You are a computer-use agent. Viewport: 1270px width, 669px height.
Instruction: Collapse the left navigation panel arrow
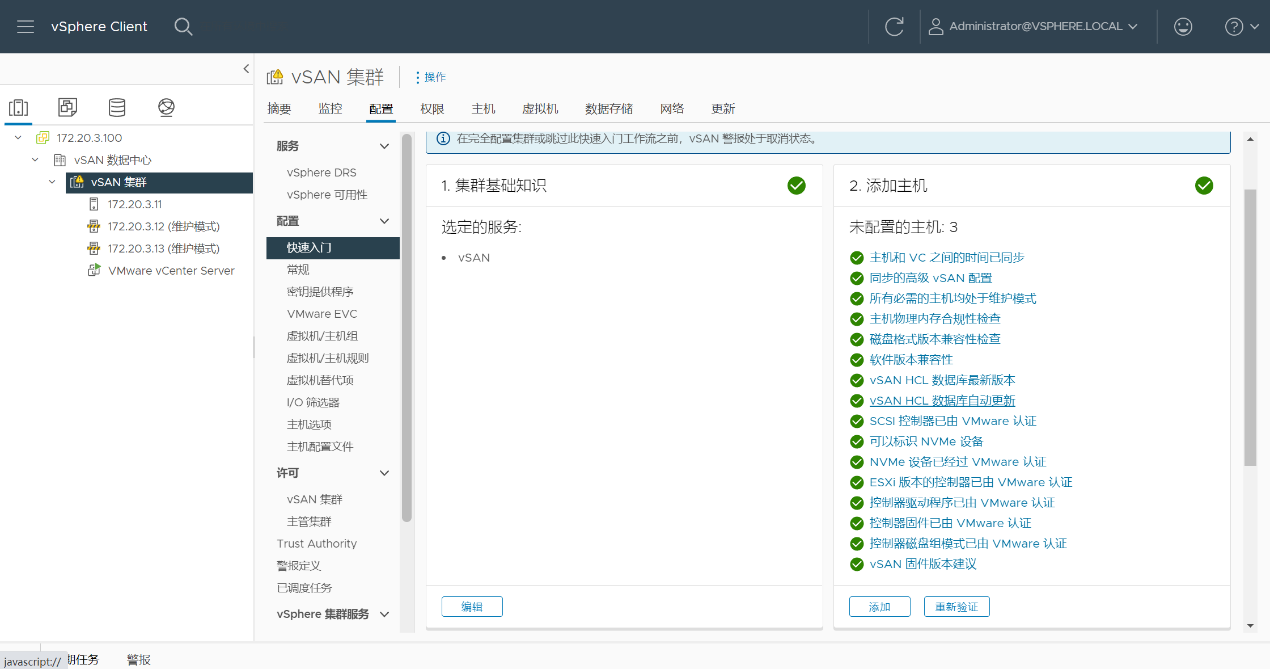pos(246,68)
